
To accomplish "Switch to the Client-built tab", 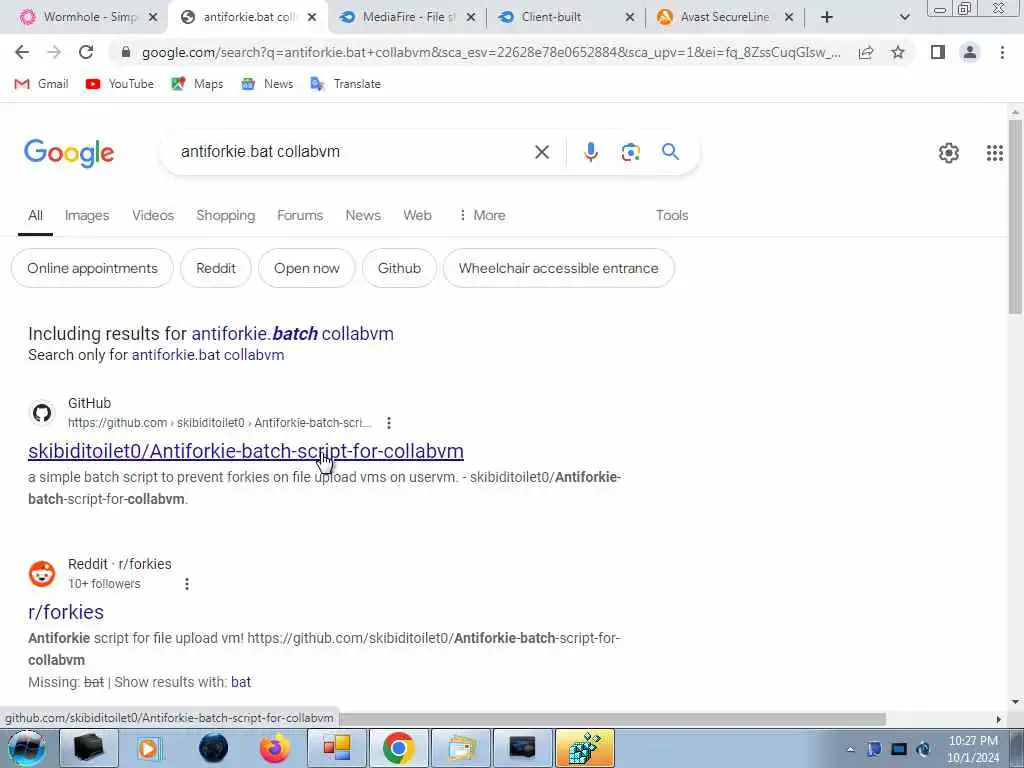I will 552,17.
